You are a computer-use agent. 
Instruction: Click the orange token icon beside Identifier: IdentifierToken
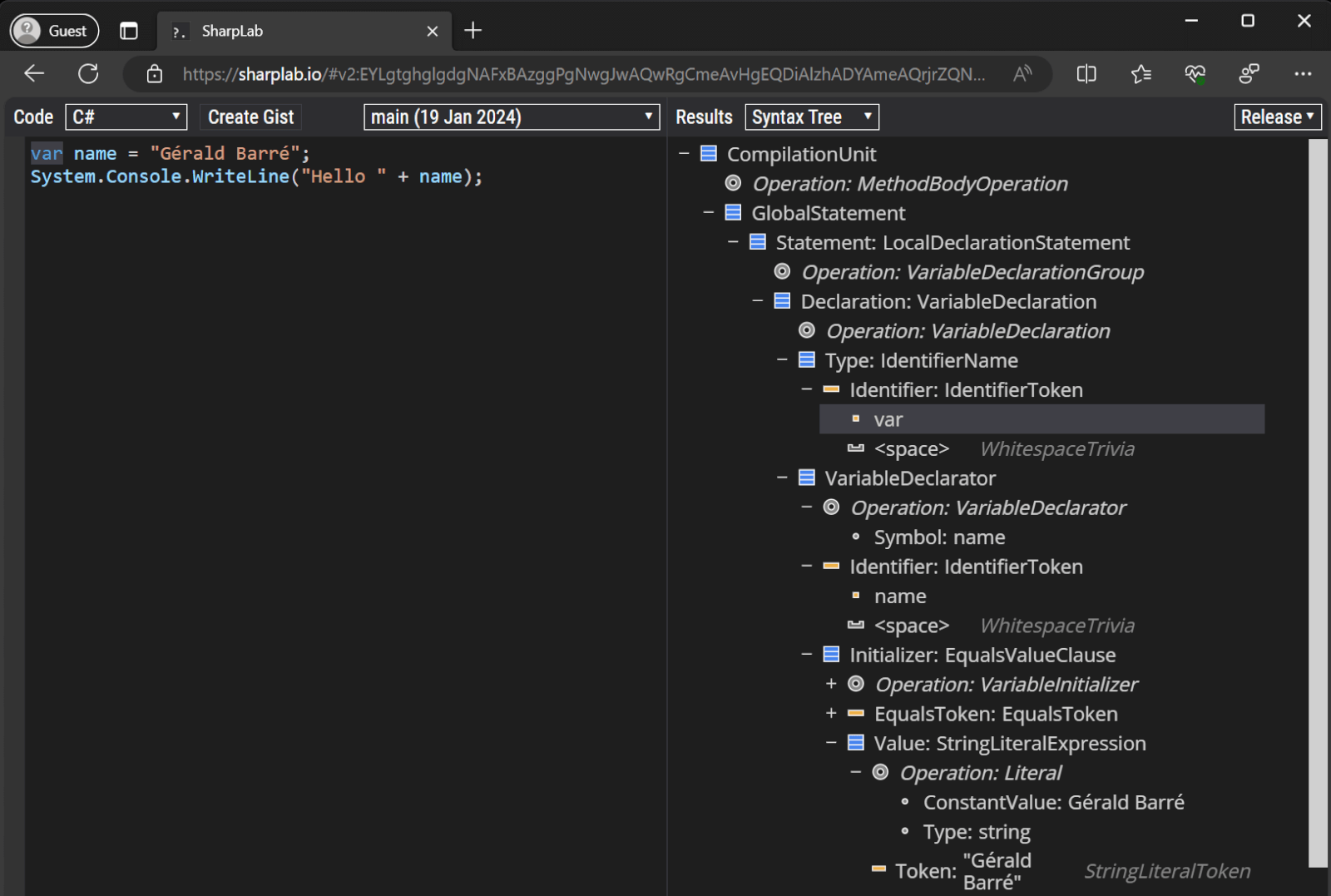point(830,389)
